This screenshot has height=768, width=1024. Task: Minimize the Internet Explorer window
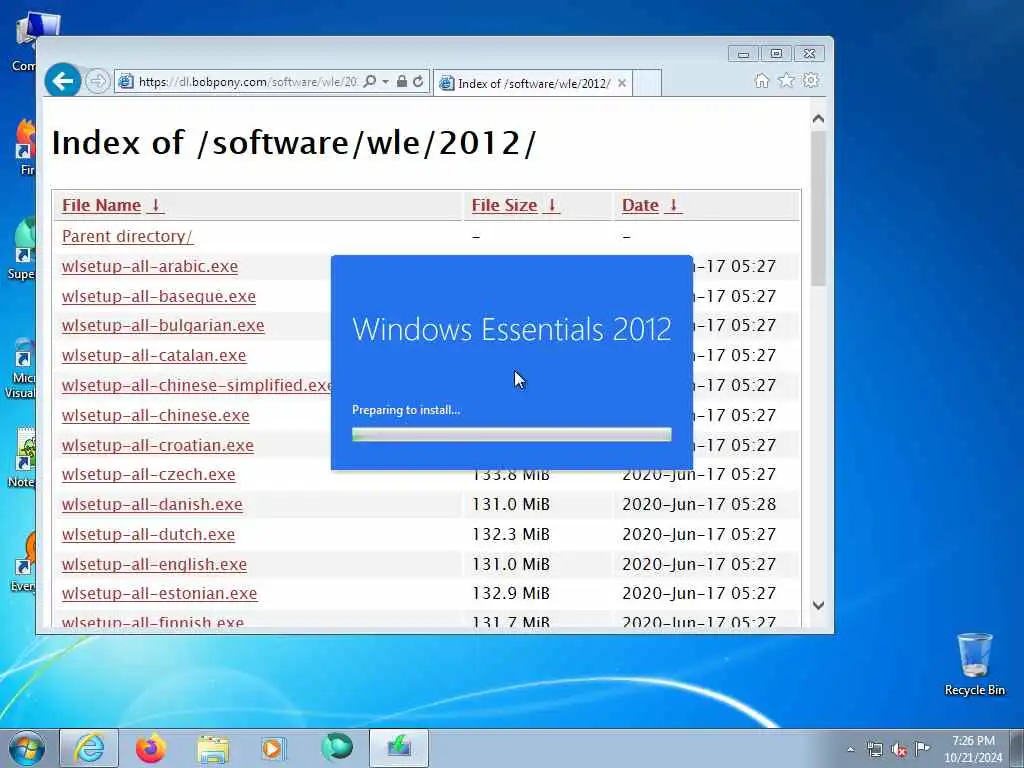click(x=743, y=54)
